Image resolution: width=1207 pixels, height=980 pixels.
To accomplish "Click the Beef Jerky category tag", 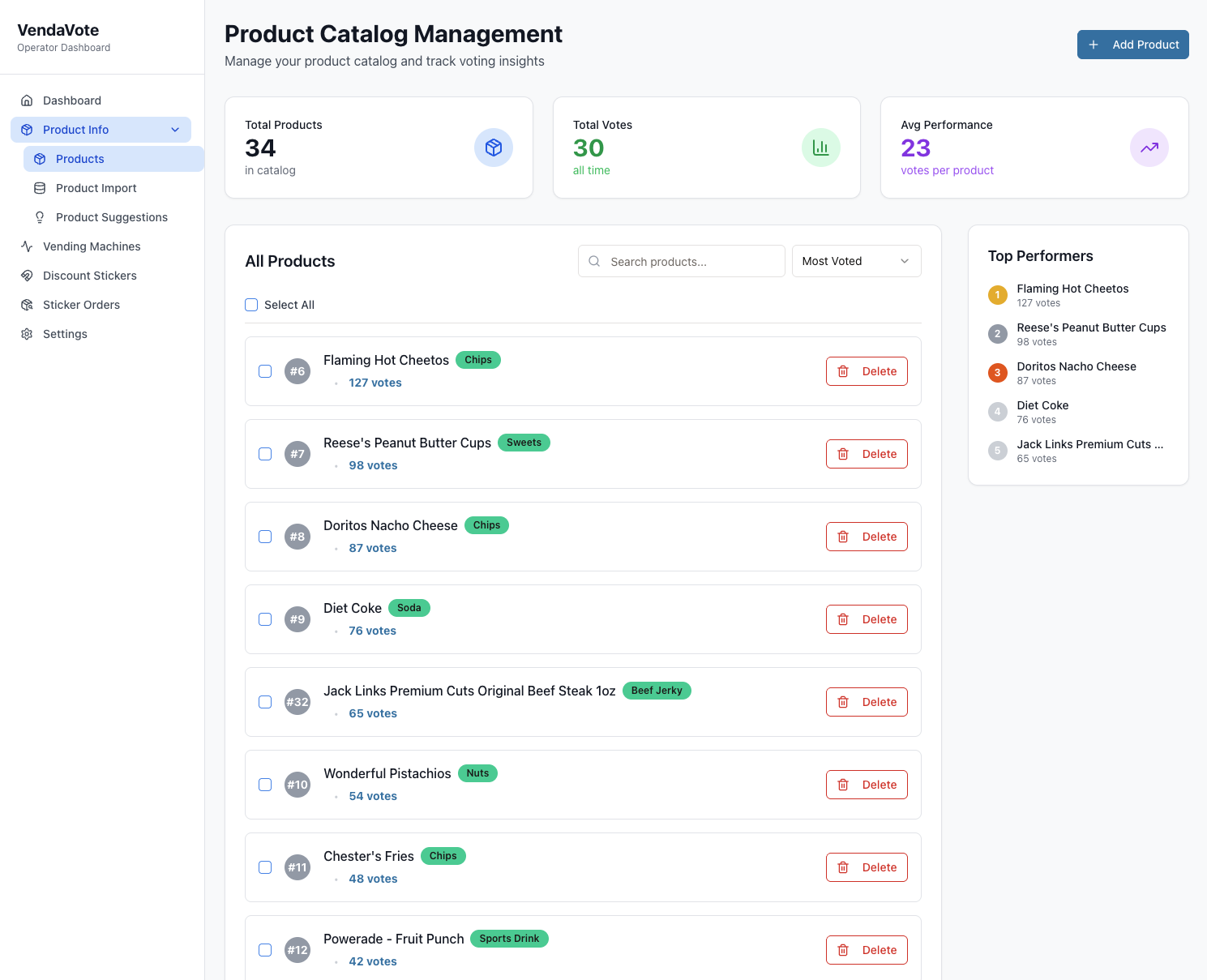I will pos(657,691).
